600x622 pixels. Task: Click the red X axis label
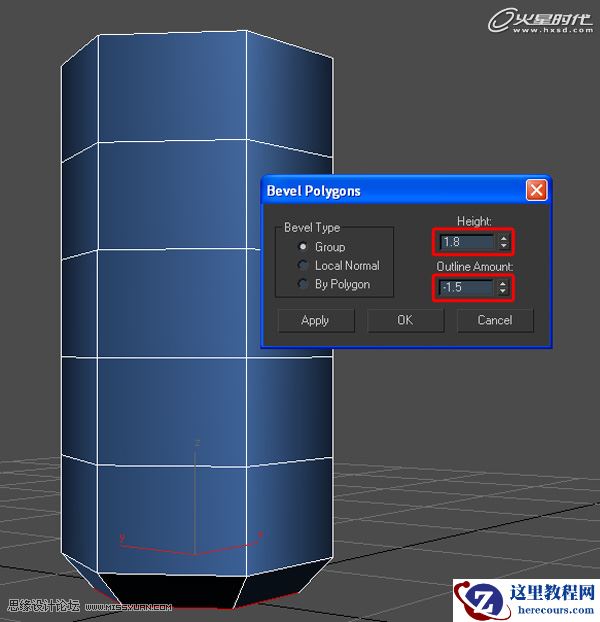[260, 536]
